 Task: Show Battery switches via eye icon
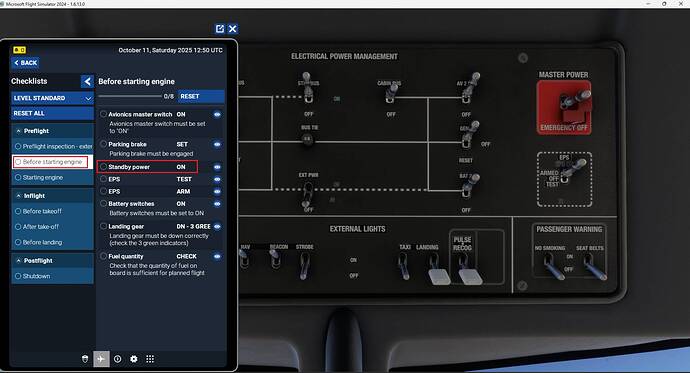217,204
